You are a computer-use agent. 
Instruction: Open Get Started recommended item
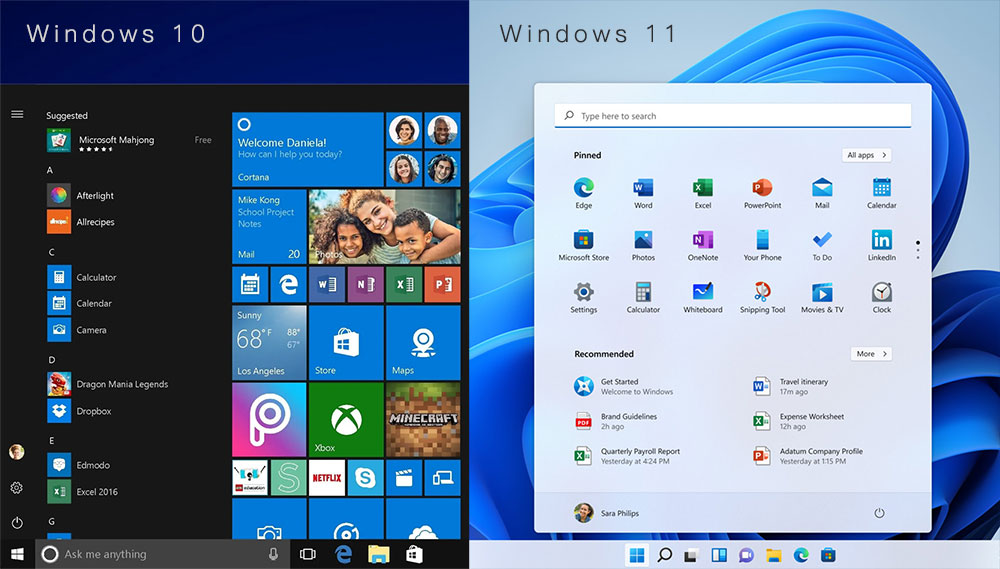click(x=623, y=387)
